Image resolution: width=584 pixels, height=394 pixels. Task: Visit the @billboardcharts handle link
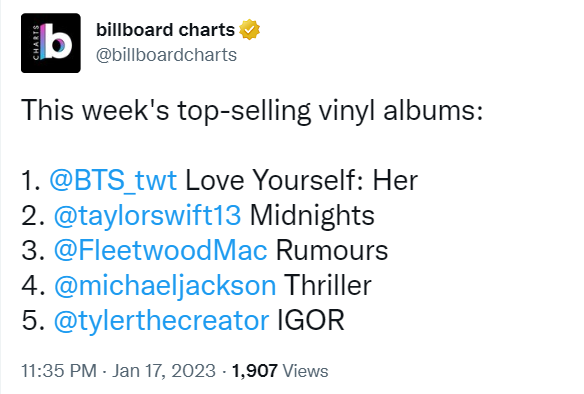coord(166,55)
